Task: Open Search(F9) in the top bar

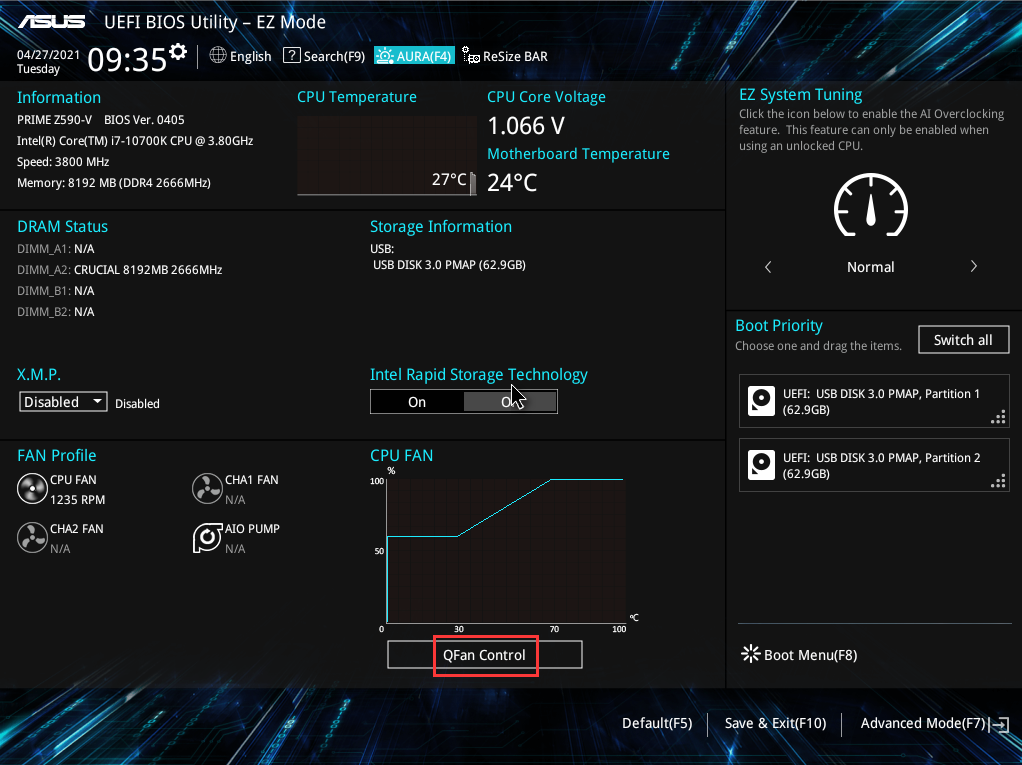Action: [324, 56]
